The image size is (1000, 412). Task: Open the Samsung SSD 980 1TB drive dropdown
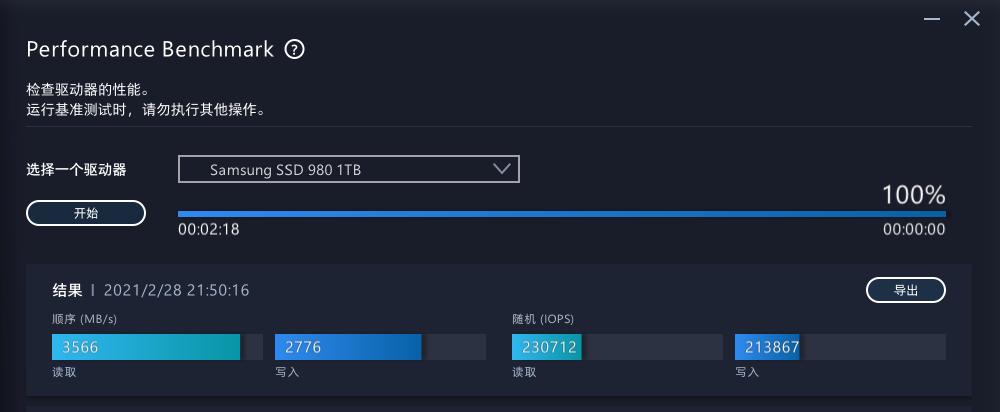tap(348, 170)
